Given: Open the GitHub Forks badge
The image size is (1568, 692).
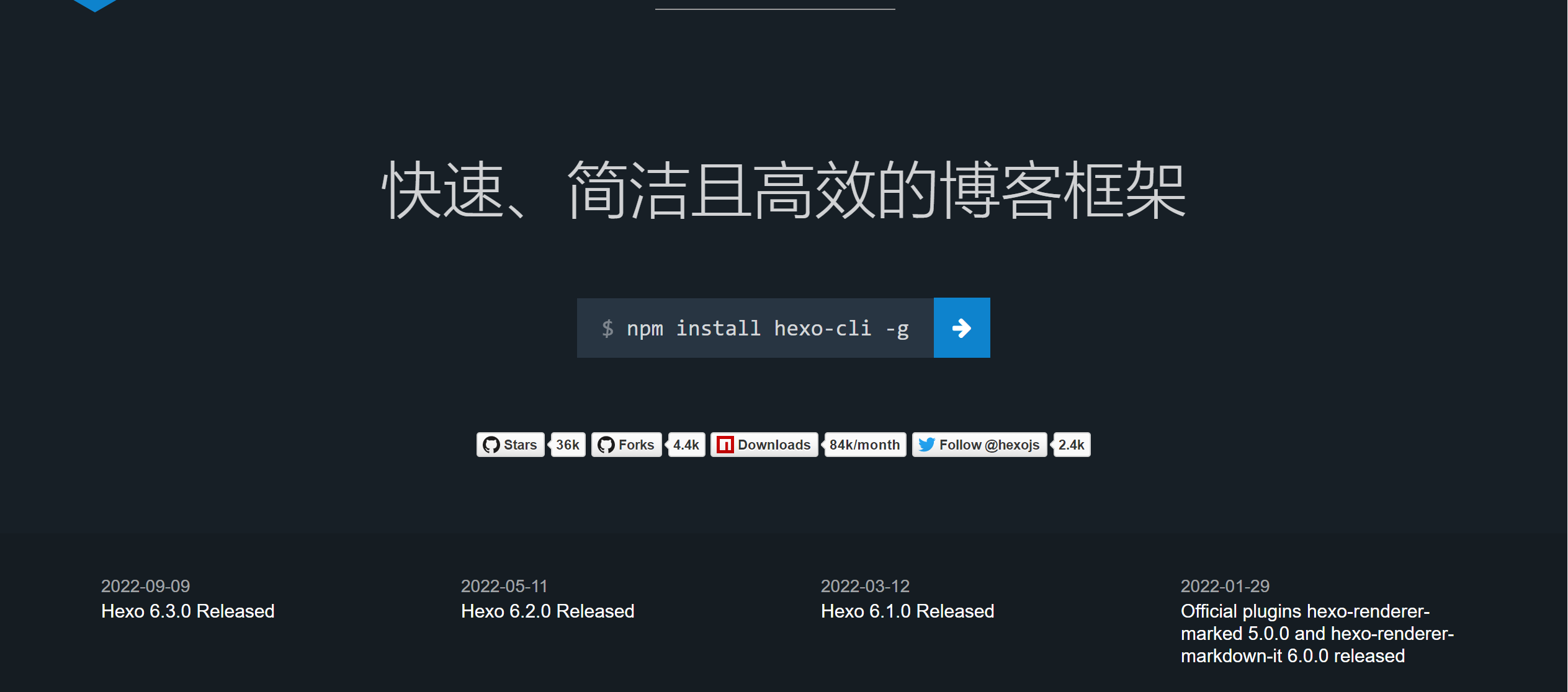Looking at the screenshot, I should coord(627,445).
